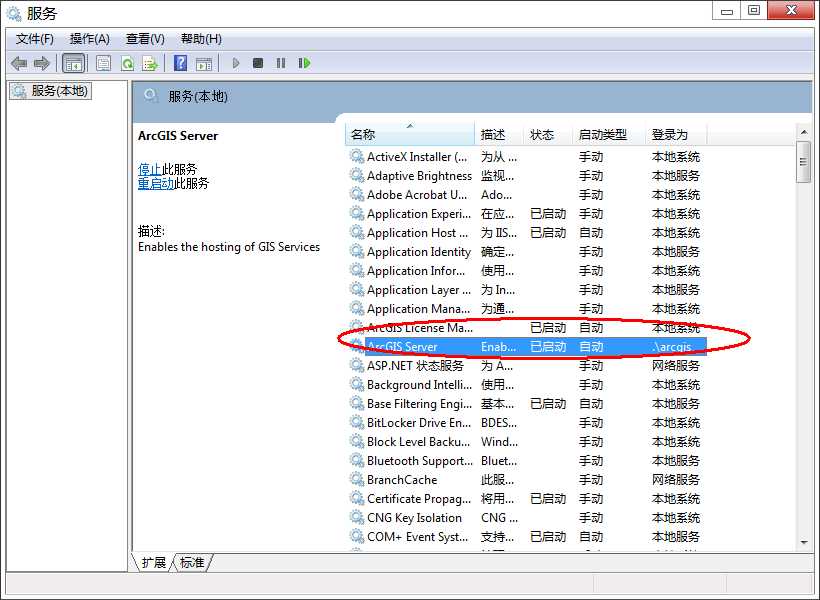Toggle the Show/Hide Console Tree button
The width and height of the screenshot is (820, 600).
pyautogui.click(x=74, y=63)
